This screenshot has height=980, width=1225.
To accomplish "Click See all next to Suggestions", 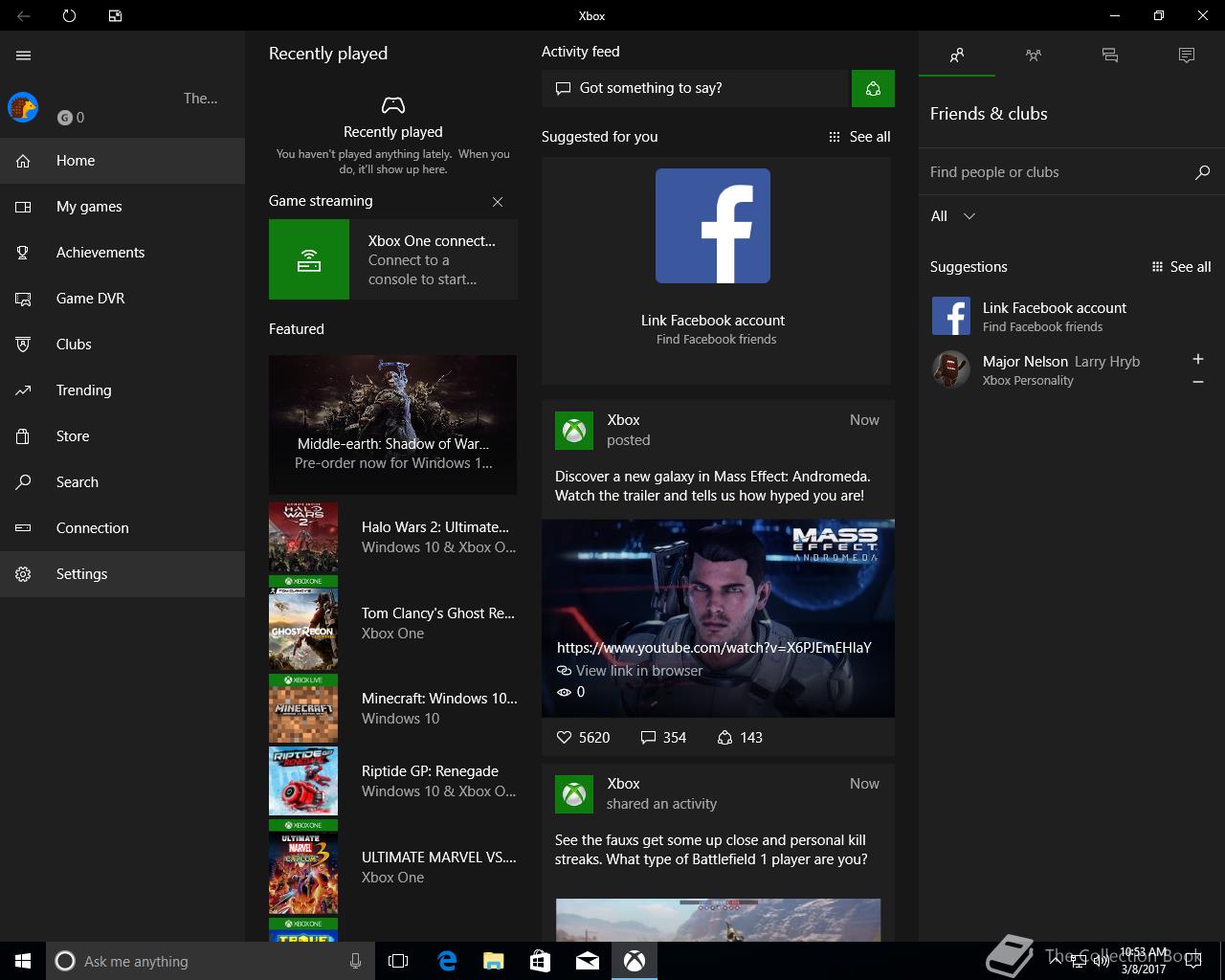I will pos(1181,267).
